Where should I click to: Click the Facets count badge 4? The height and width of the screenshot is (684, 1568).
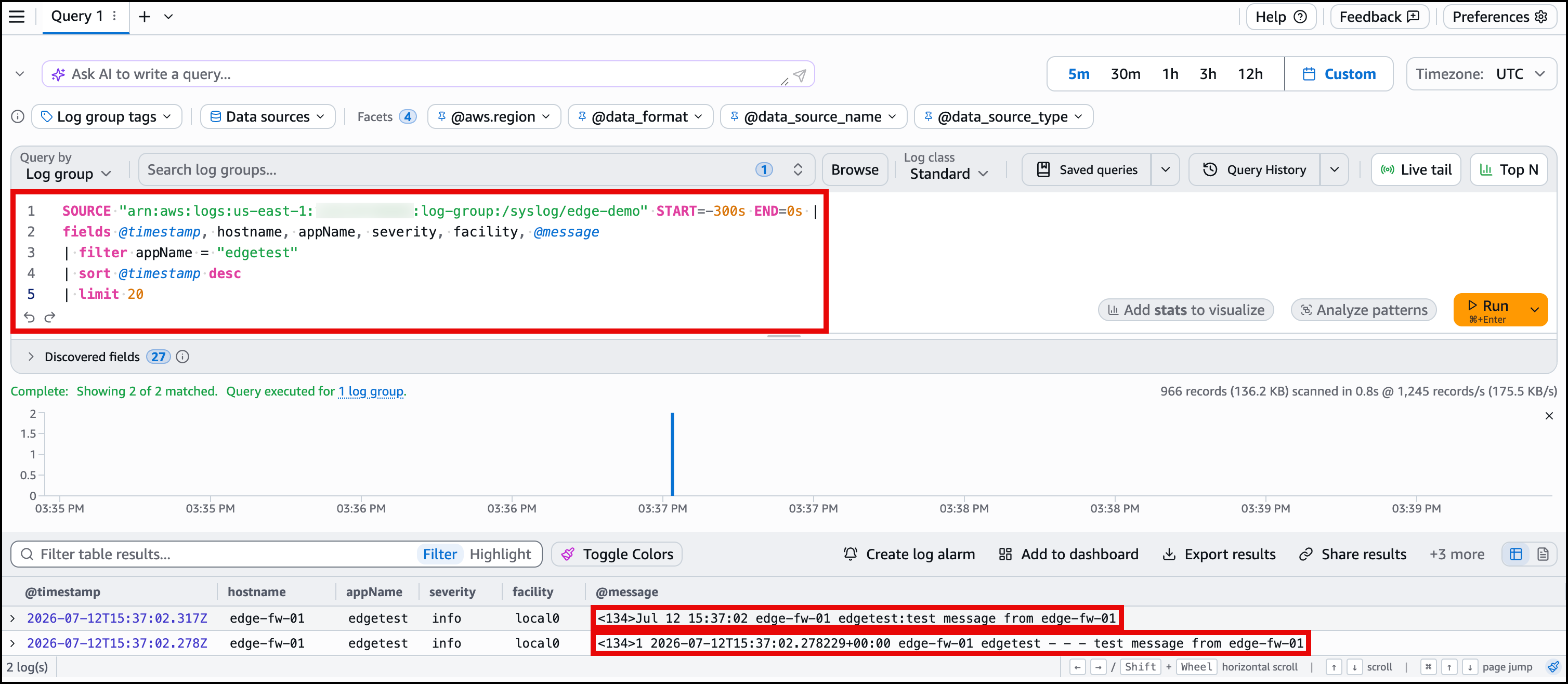tap(408, 116)
